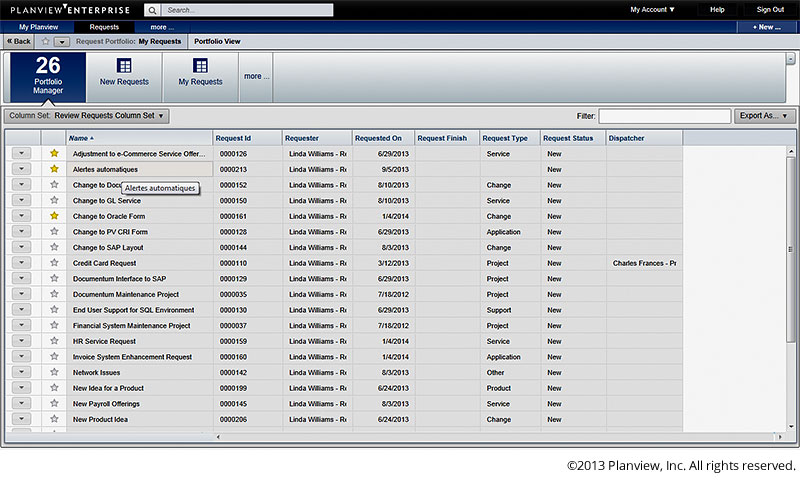Screen dimensions: 800x480
Task: Star the HR Service Request row
Action: (54, 341)
